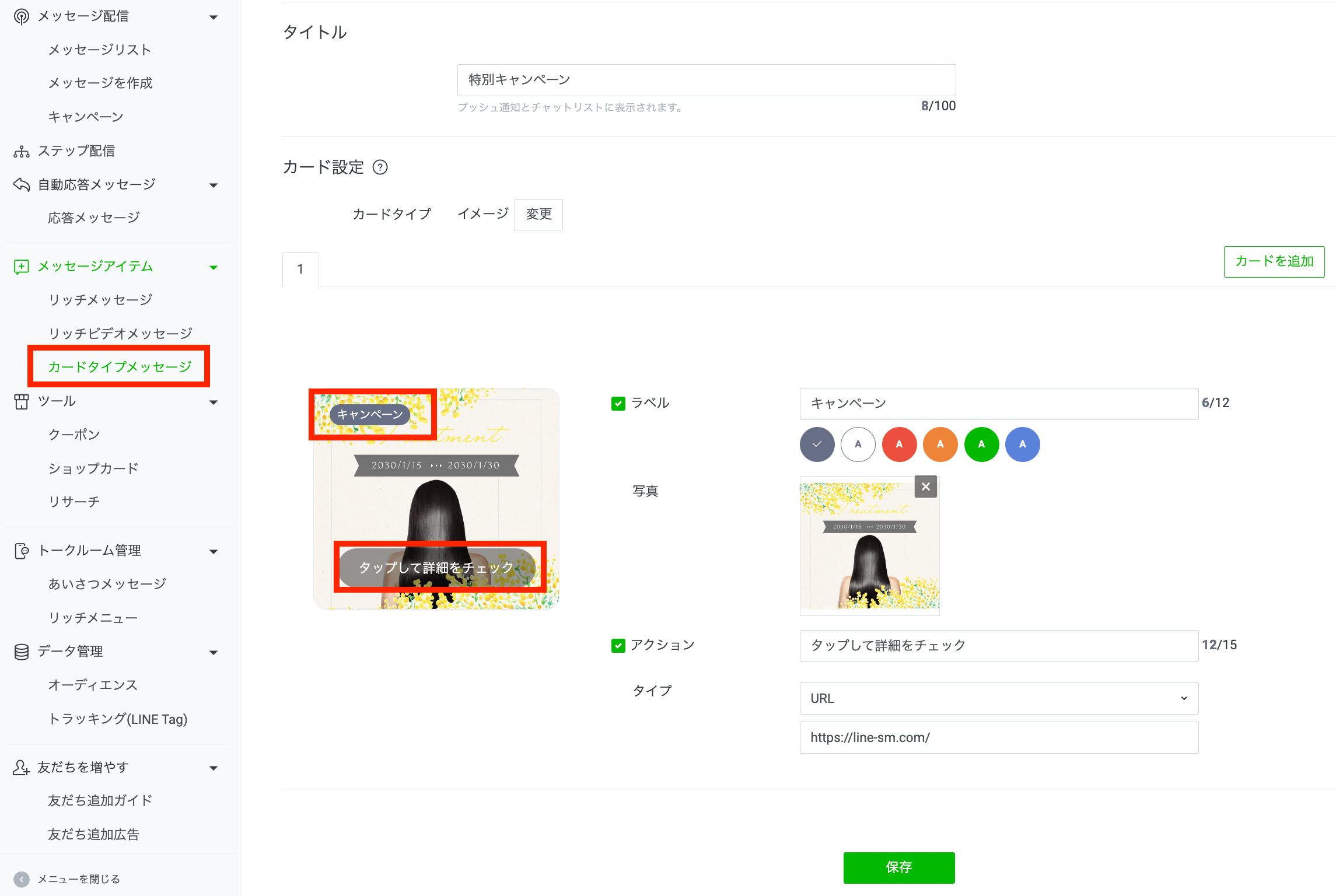The width and height of the screenshot is (1336, 896).
Task: Select the white label color option
Action: point(858,444)
